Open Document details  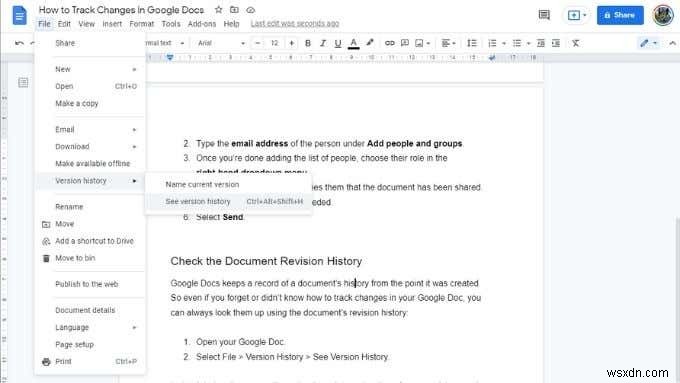(x=90, y=310)
